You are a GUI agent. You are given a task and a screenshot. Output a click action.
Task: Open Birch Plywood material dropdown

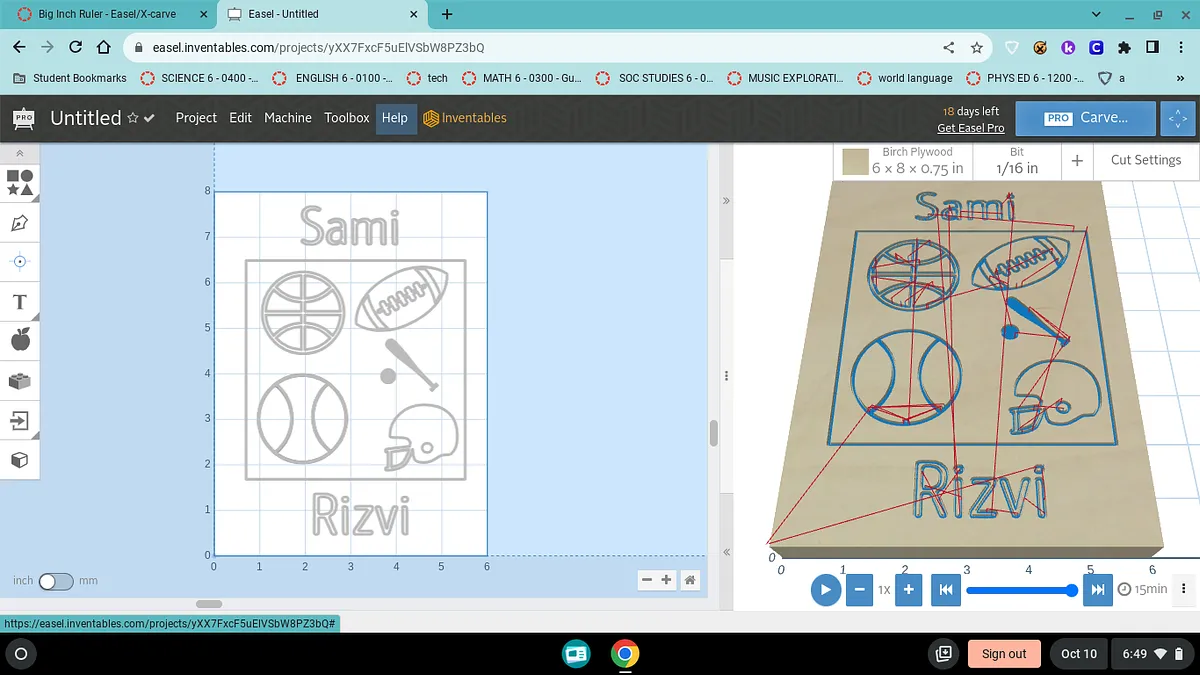tap(904, 161)
